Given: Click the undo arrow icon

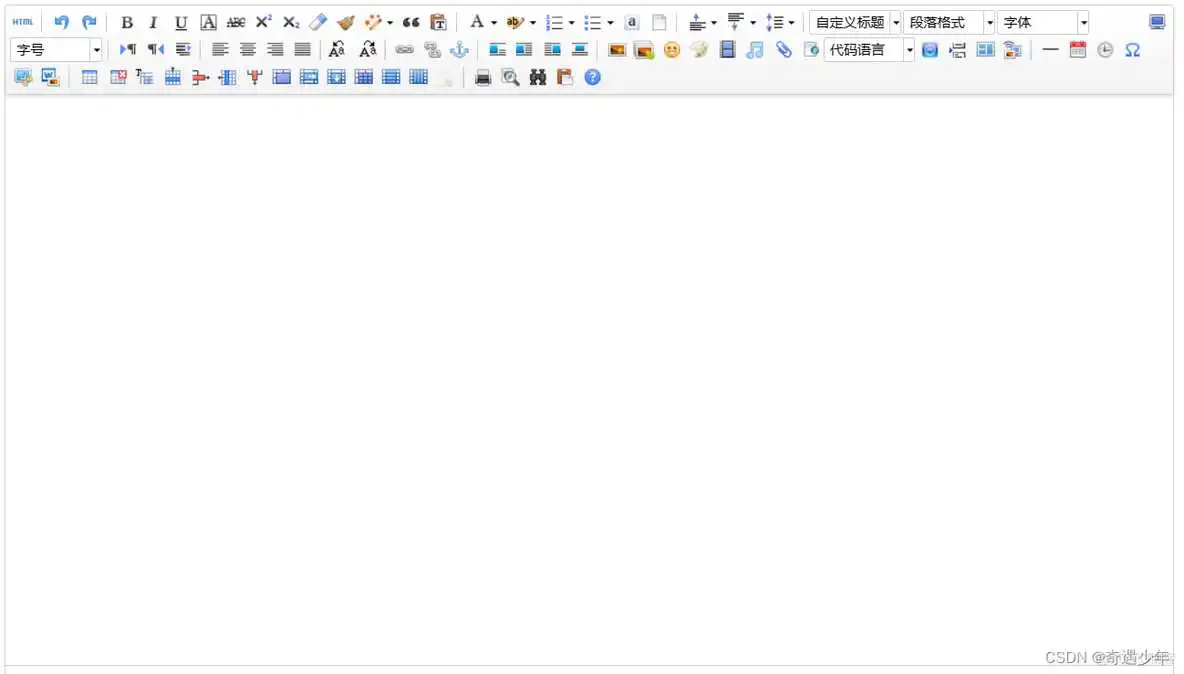Looking at the screenshot, I should (62, 22).
